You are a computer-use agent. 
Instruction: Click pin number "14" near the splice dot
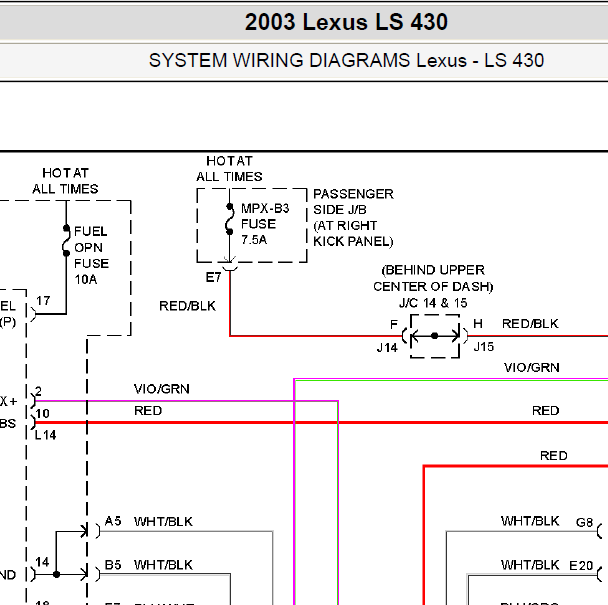pyautogui.click(x=42, y=562)
